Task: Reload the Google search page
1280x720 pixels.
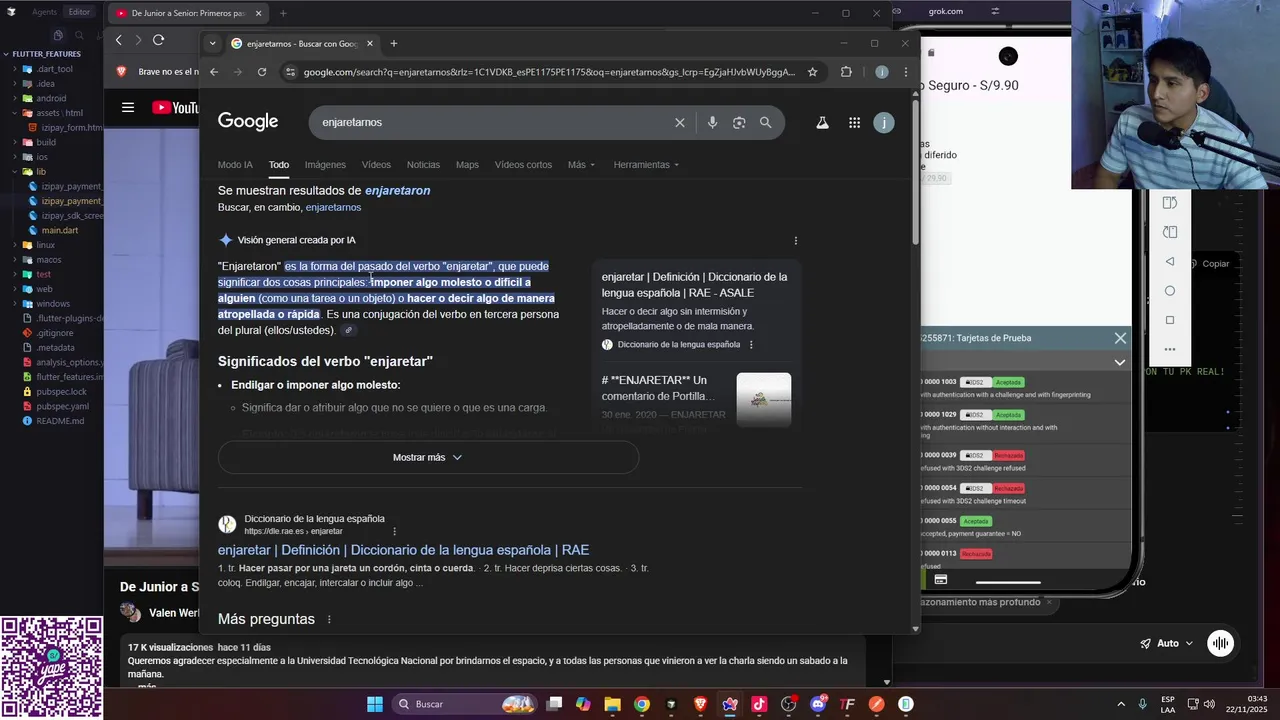Action: (262, 72)
